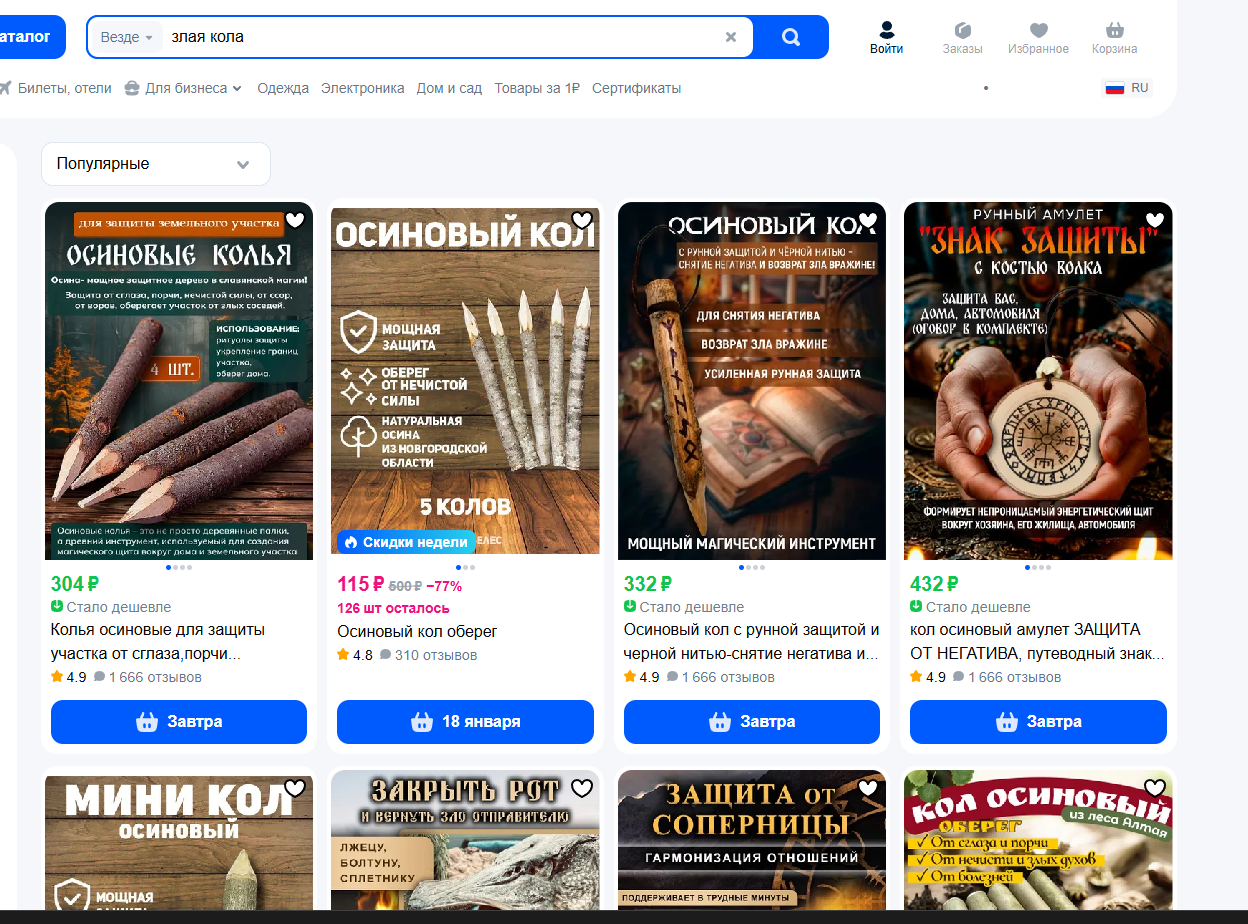The height and width of the screenshot is (924, 1248).
Task: Favorite the Знак Защиты amulet card
Action: [x=1155, y=218]
